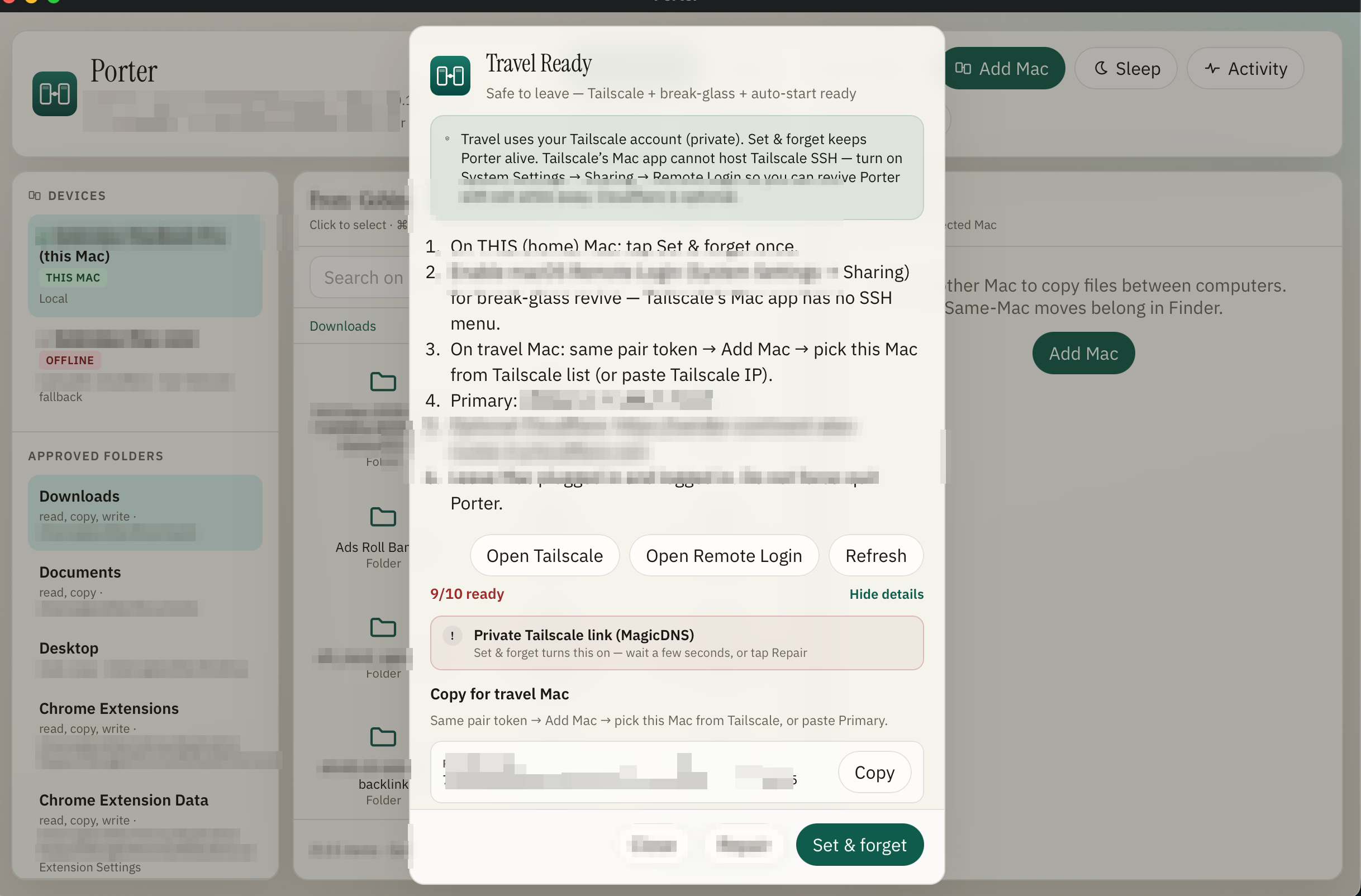
Task: Click the "APPROVED FOLDERS" section heading
Action: click(x=96, y=456)
